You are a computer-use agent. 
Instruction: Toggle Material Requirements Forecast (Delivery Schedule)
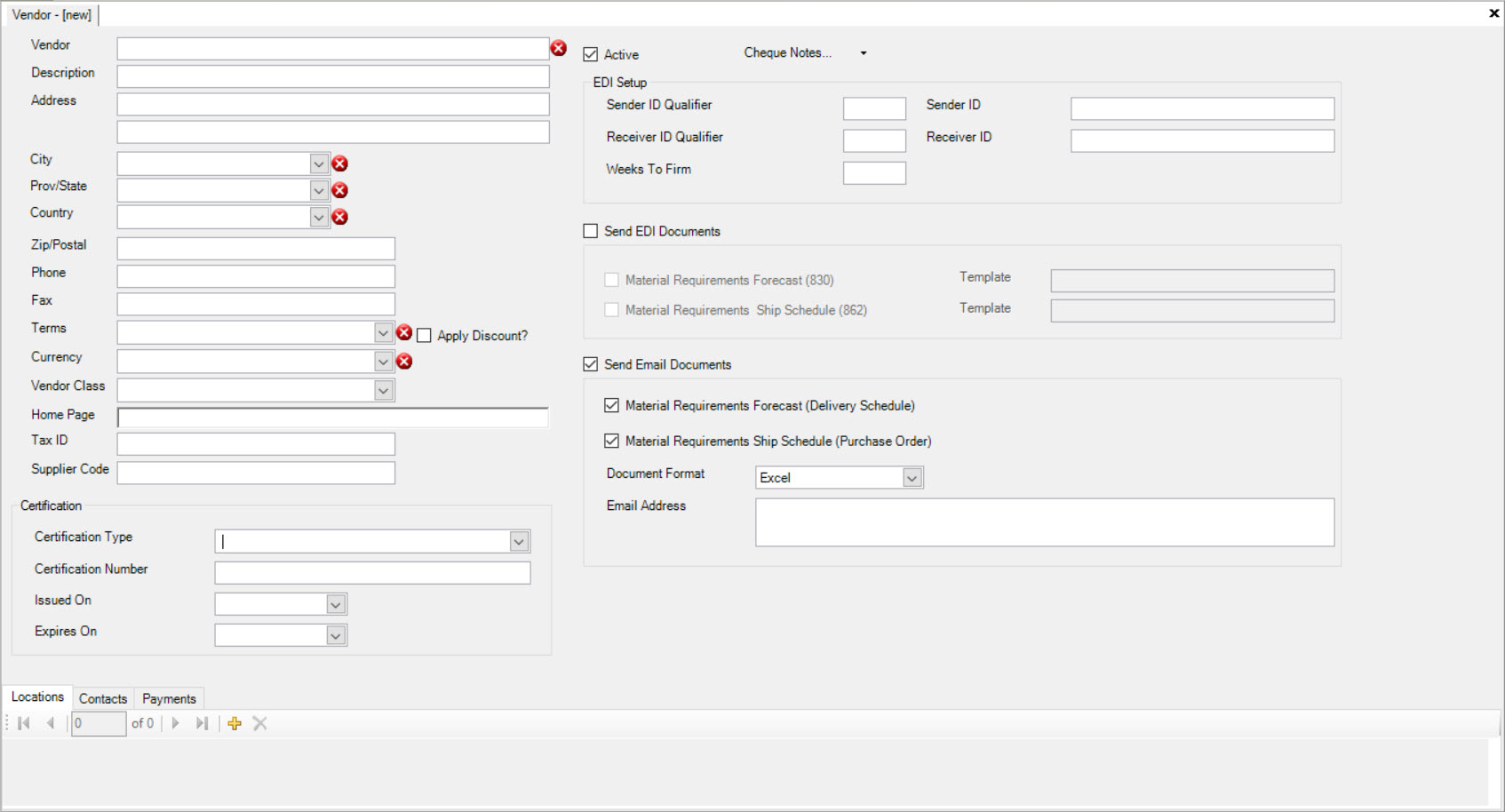611,405
